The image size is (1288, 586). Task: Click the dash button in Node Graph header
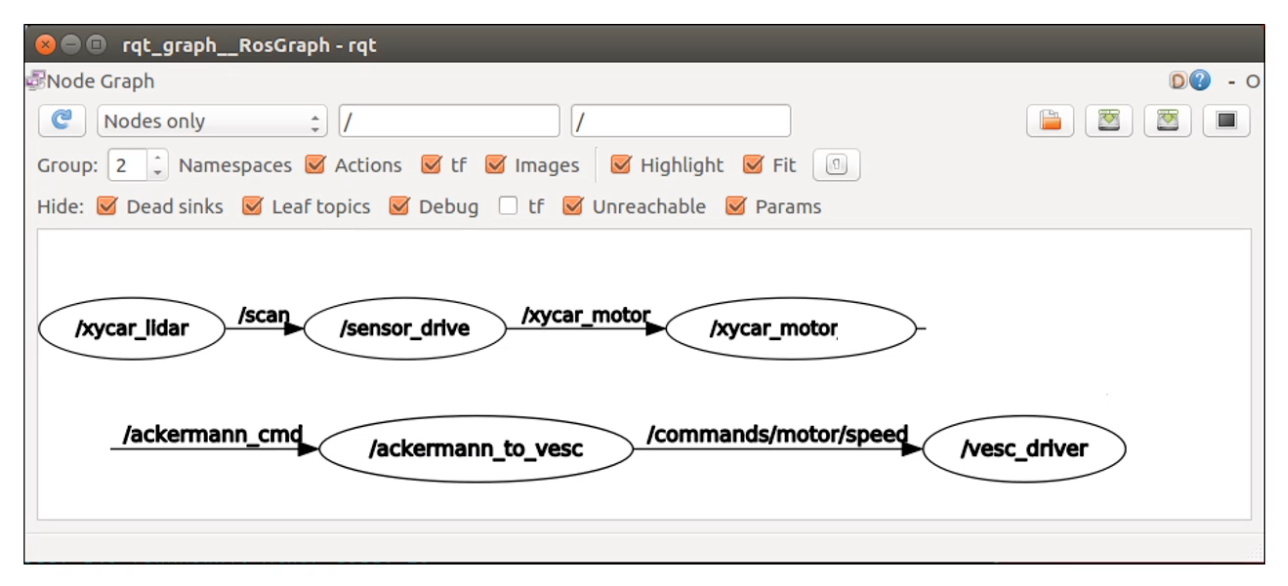point(1233,82)
